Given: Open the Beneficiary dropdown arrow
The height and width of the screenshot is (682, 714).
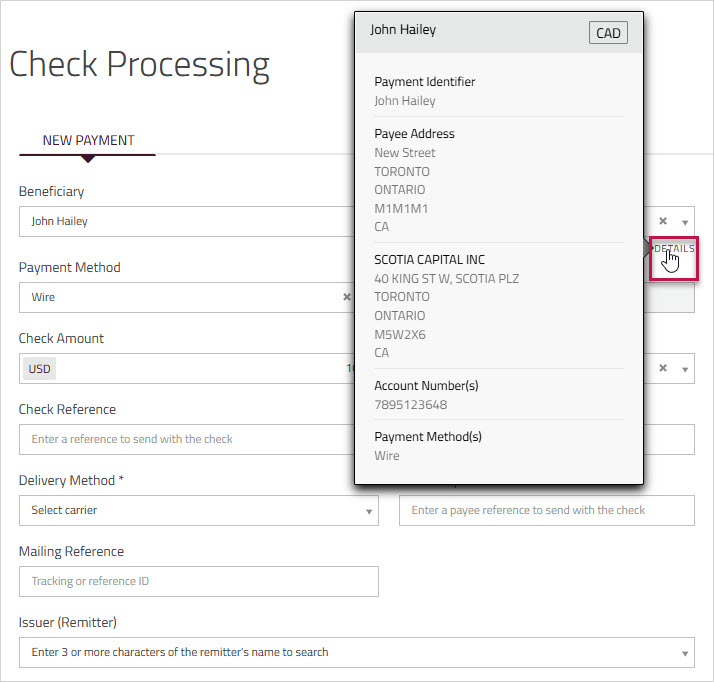Looking at the screenshot, I should tap(684, 222).
